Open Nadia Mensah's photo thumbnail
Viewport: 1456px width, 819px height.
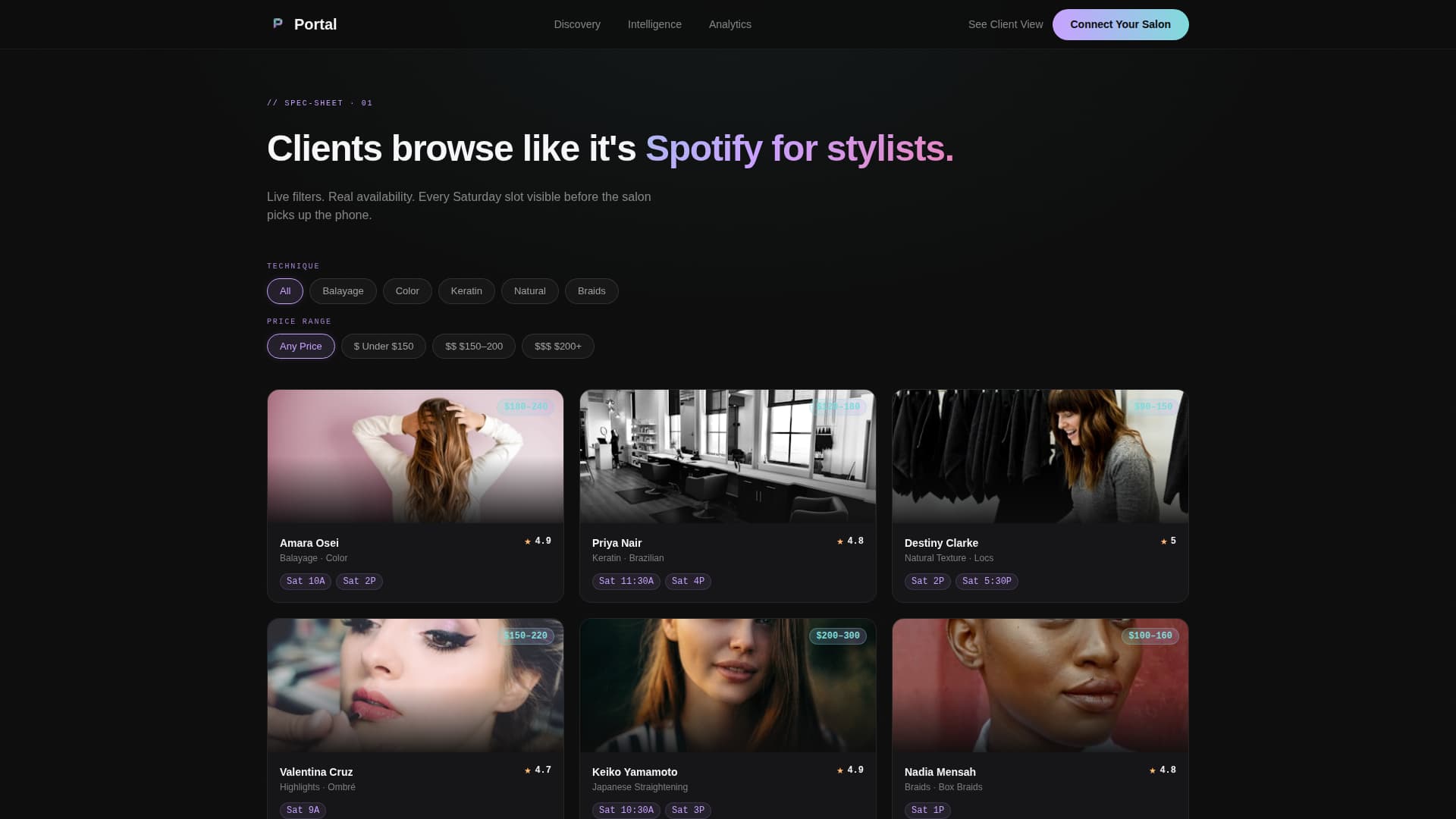(1040, 686)
